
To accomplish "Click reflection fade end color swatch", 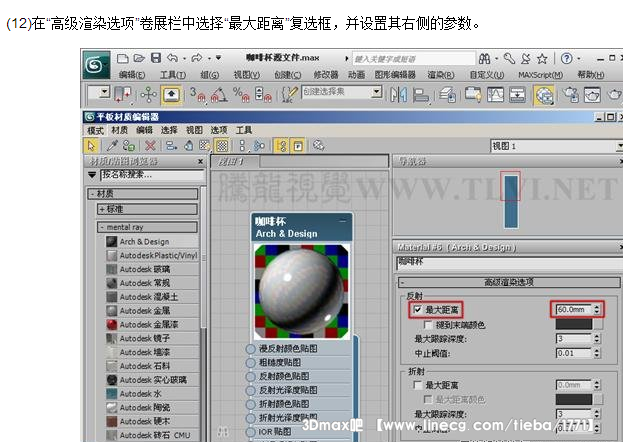I will pyautogui.click(x=574, y=324).
